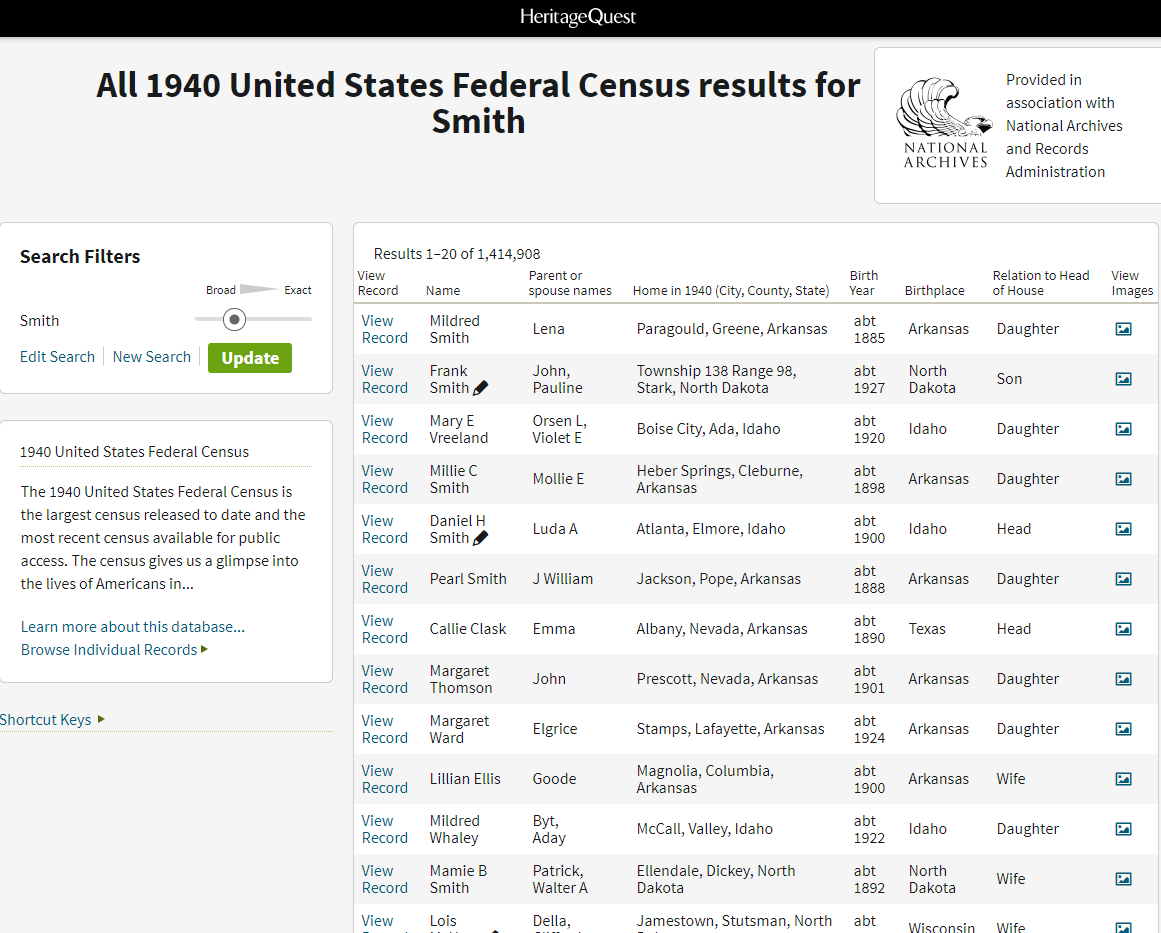Click the 'McCall, Valley, Idaho' cell

pyautogui.click(x=704, y=829)
